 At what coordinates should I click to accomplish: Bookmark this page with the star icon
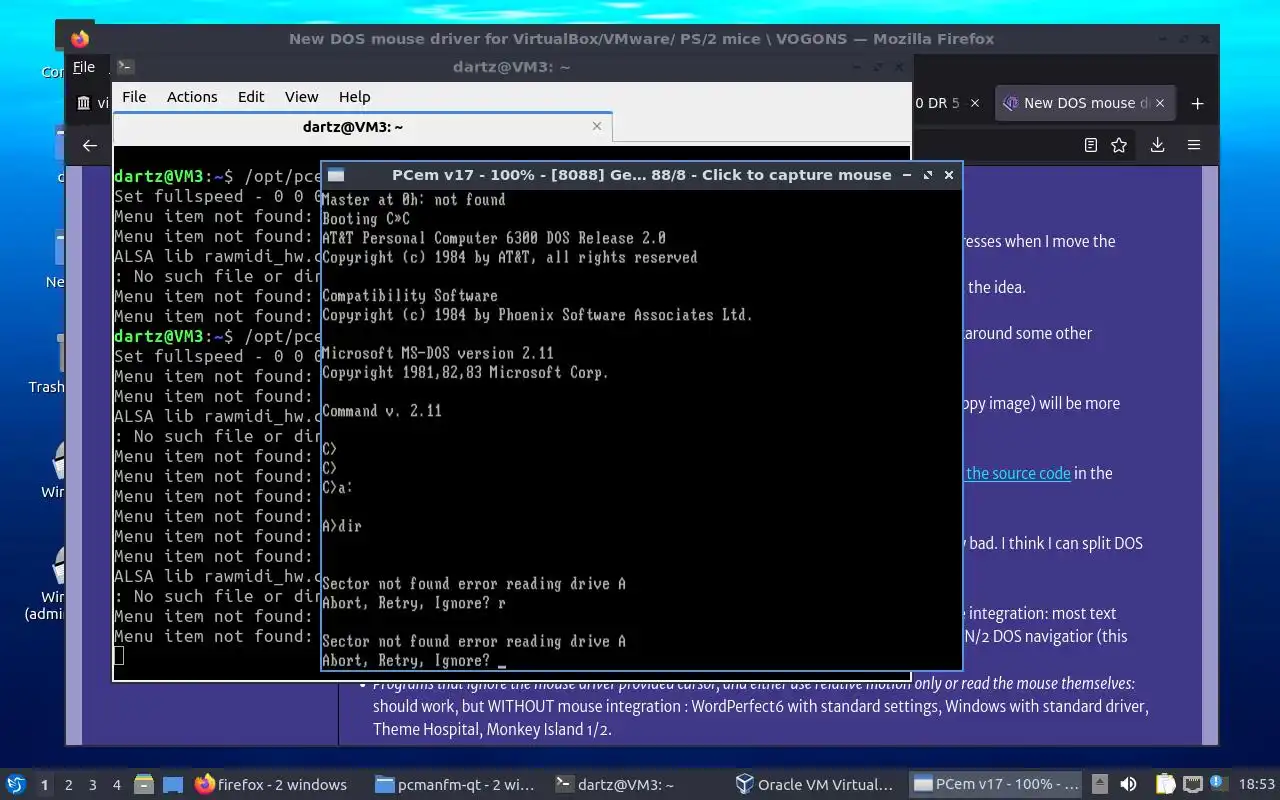tap(1119, 145)
